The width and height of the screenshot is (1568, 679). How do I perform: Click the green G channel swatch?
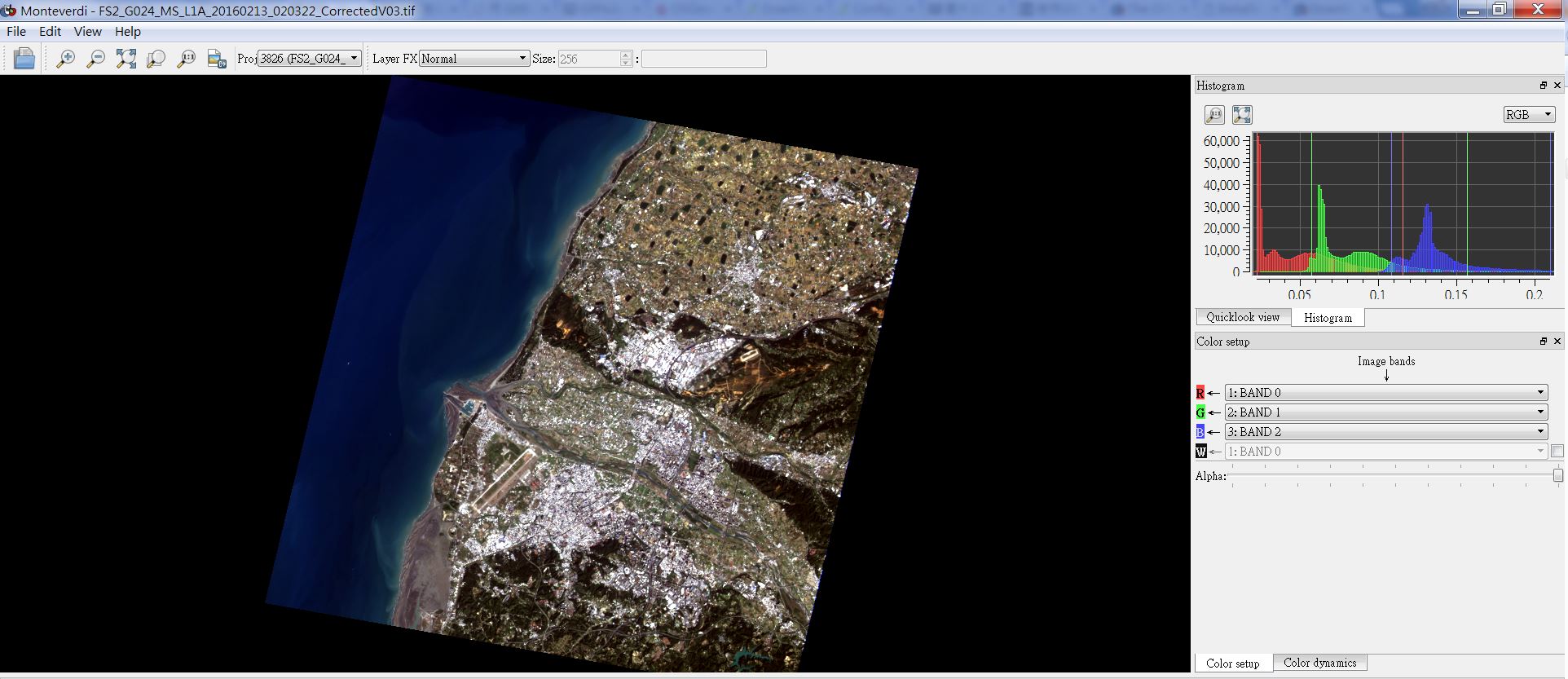point(1200,412)
